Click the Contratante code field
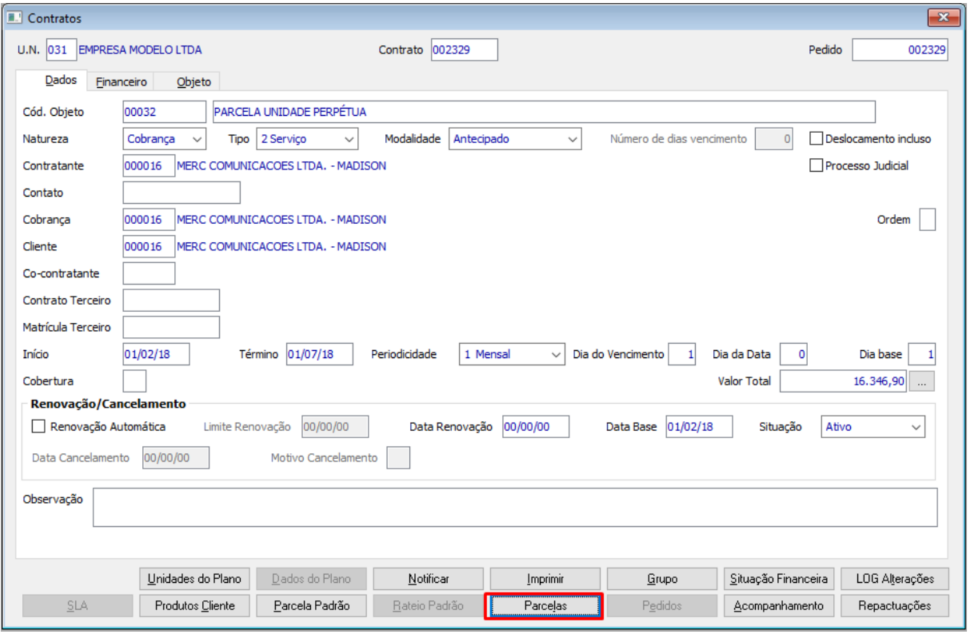The height and width of the screenshot is (633, 969). (149, 166)
